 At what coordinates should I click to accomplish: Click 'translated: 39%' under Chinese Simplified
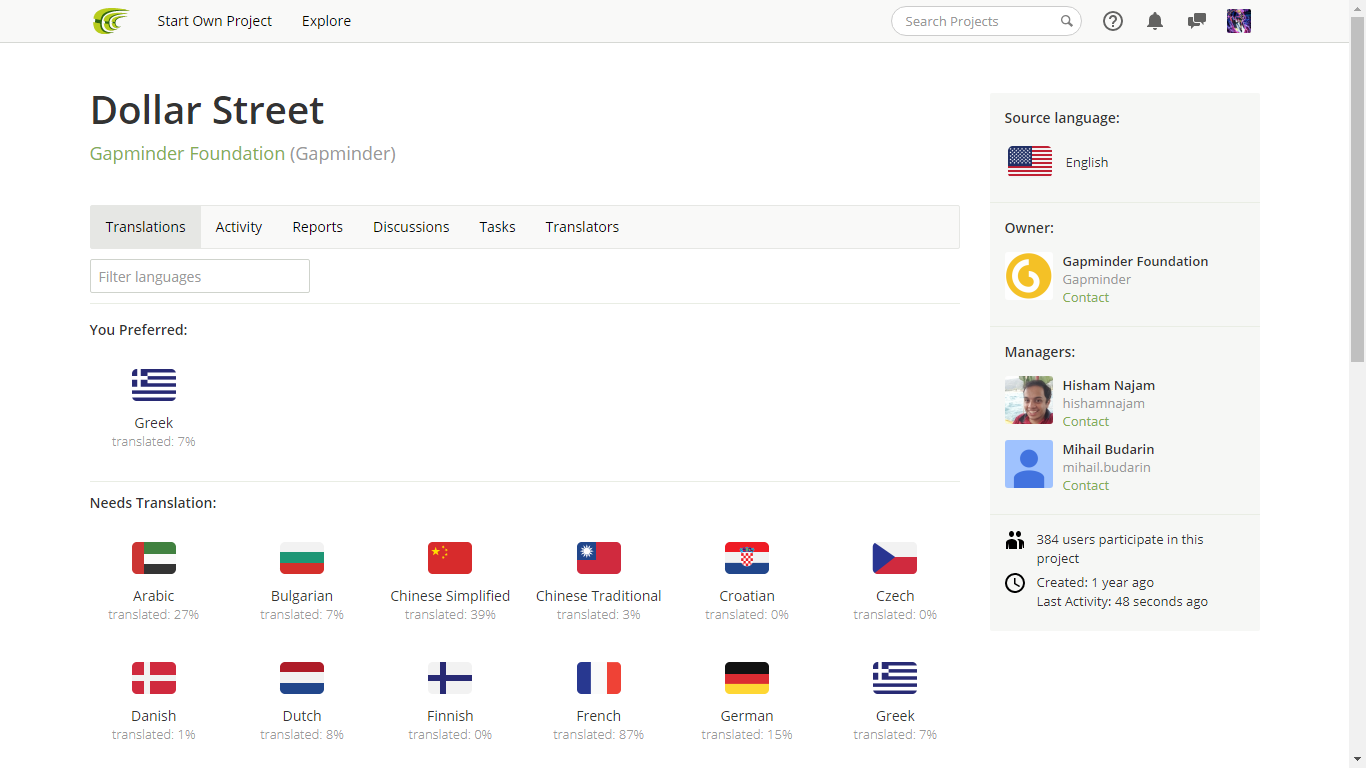(x=450, y=614)
